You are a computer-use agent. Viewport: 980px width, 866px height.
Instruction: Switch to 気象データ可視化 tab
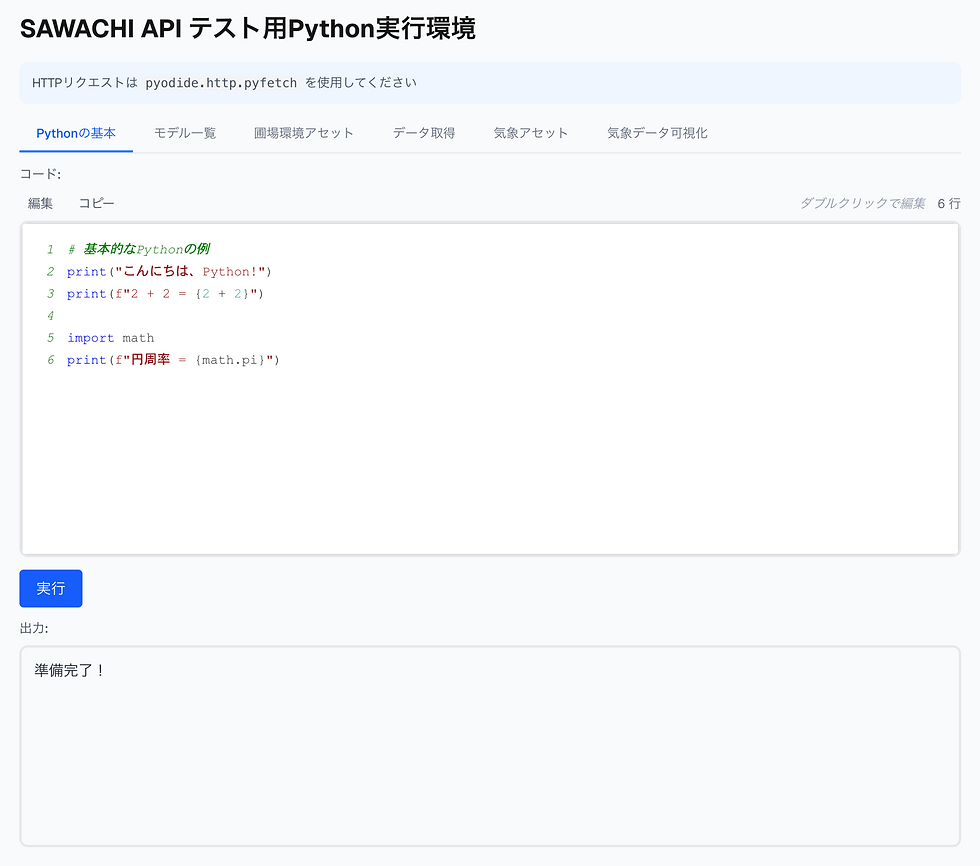pos(657,133)
